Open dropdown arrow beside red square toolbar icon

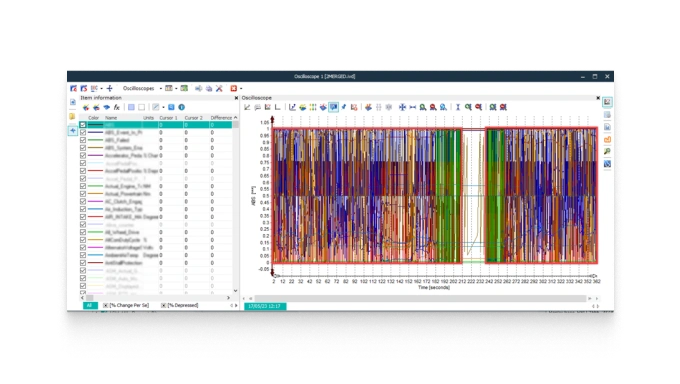(x=241, y=89)
